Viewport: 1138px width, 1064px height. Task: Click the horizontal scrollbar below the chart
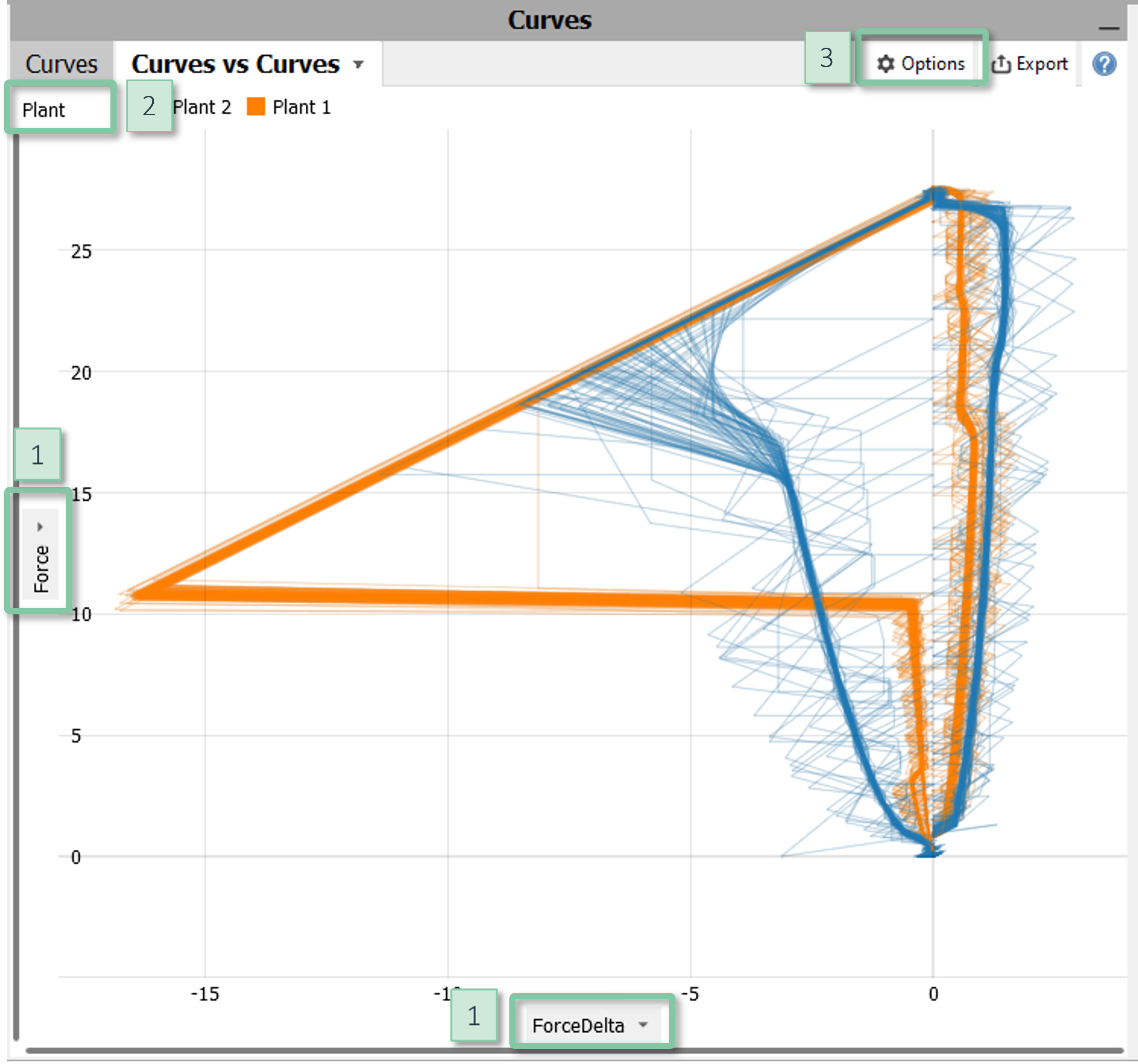coord(573,1050)
